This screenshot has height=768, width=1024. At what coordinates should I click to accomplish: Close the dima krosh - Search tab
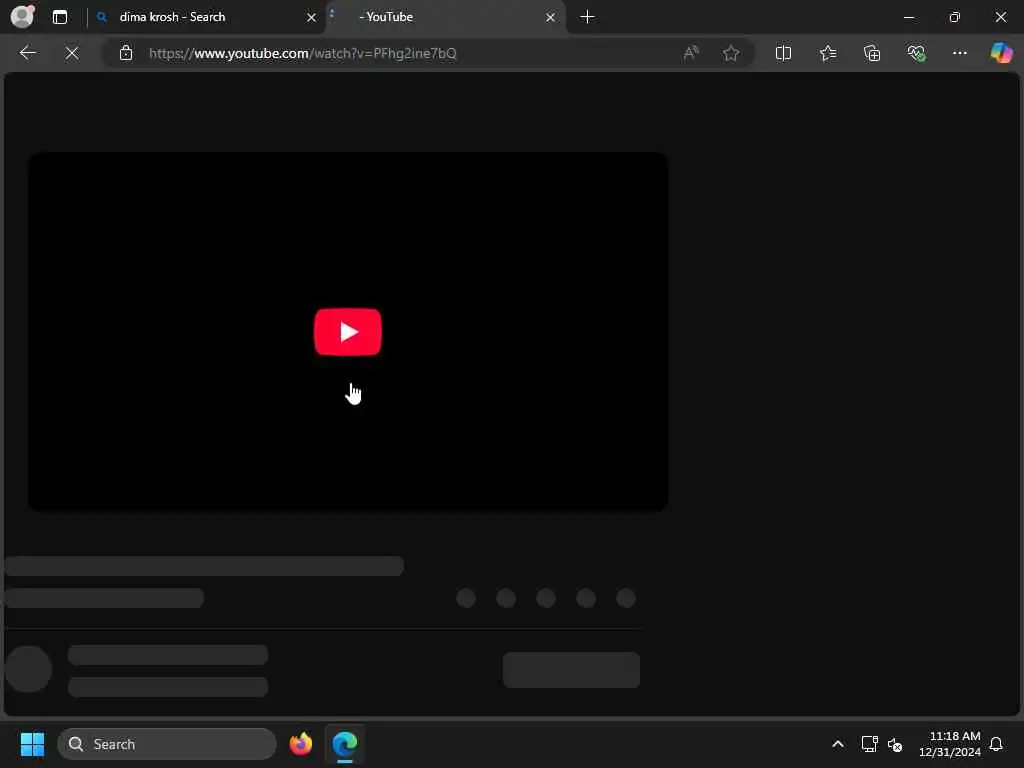(312, 18)
